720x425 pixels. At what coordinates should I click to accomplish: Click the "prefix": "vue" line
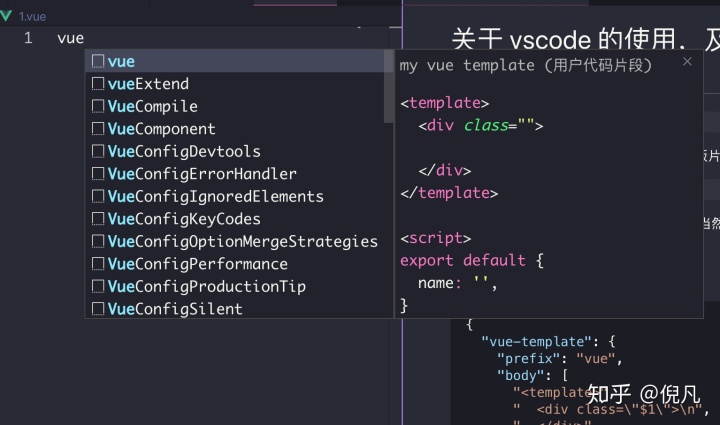click(x=560, y=358)
